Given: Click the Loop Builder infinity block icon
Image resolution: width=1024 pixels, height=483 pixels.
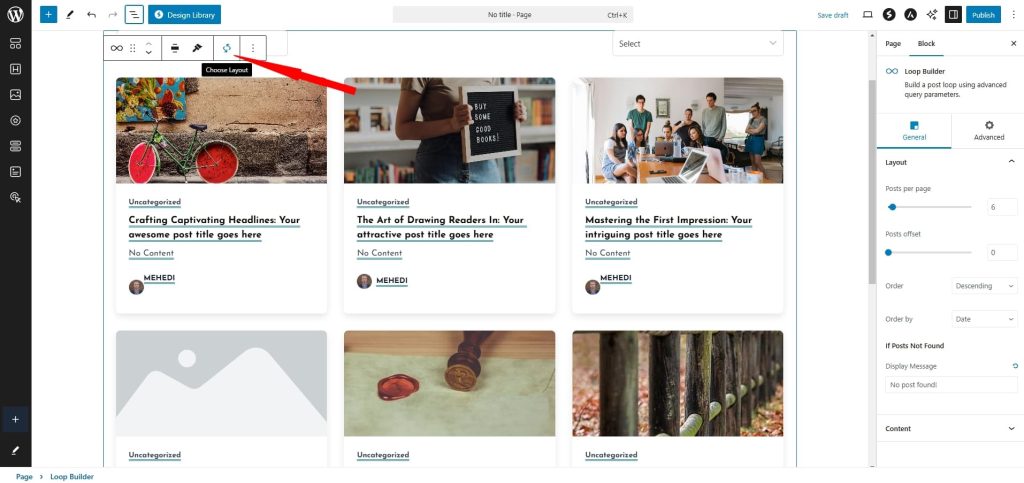Looking at the screenshot, I should pyautogui.click(x=117, y=48).
